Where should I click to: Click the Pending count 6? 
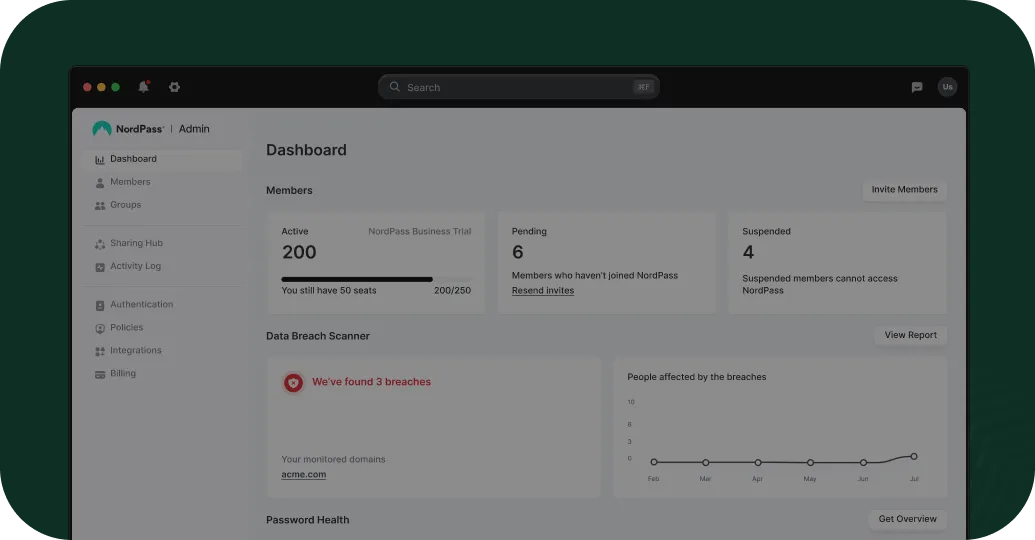pyautogui.click(x=518, y=252)
